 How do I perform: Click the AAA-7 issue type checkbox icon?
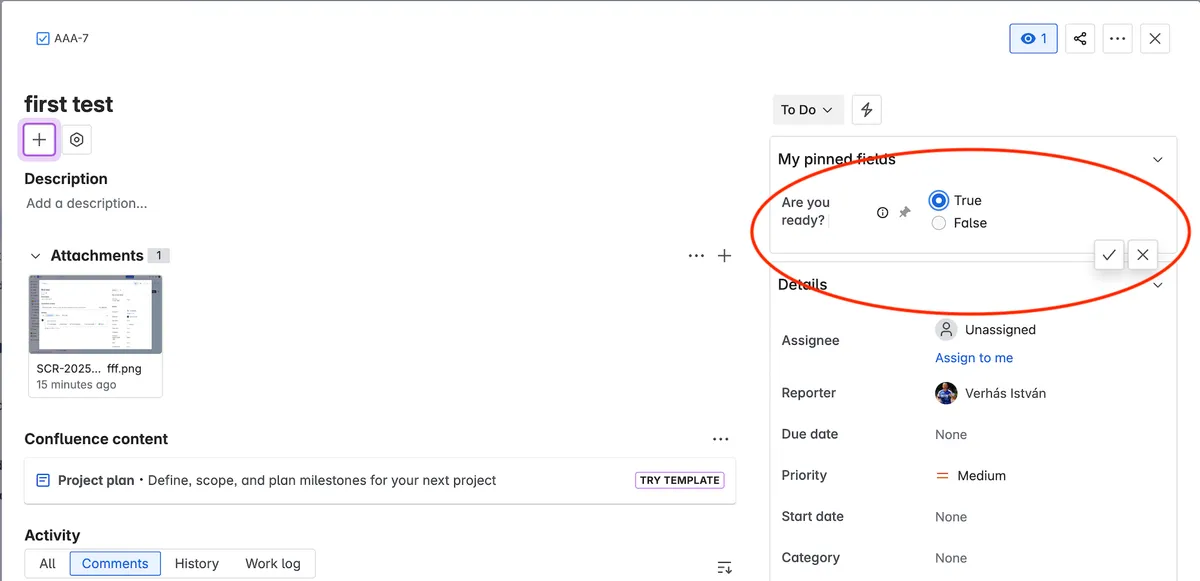[43, 39]
